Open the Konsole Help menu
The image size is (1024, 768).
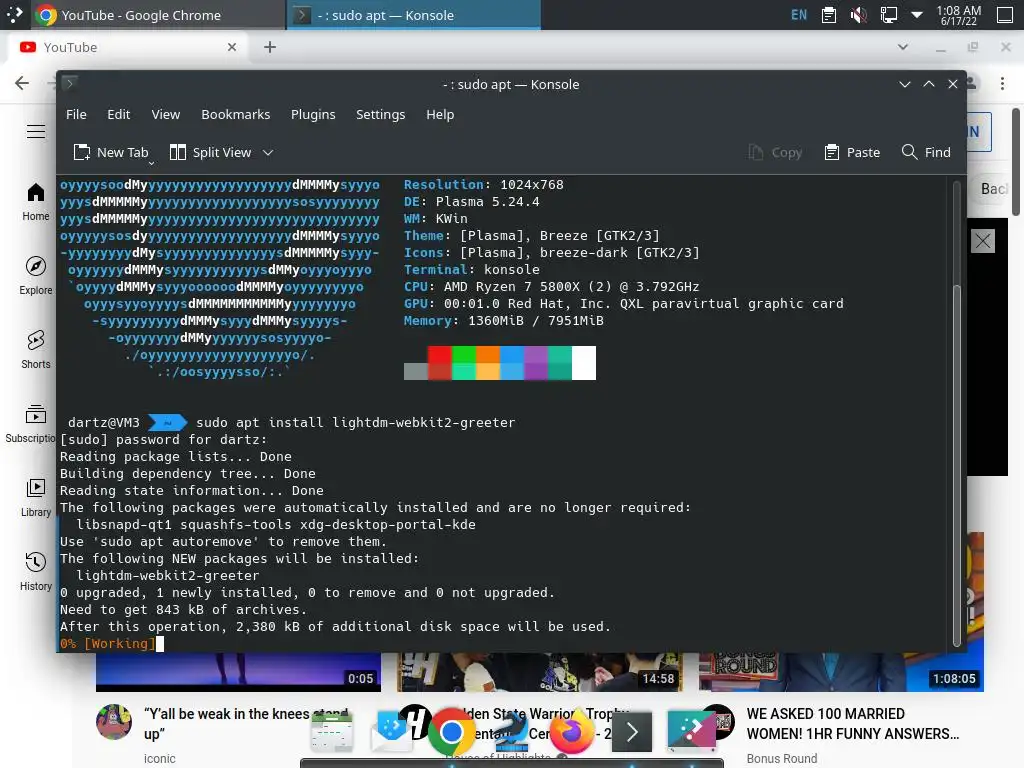(440, 114)
